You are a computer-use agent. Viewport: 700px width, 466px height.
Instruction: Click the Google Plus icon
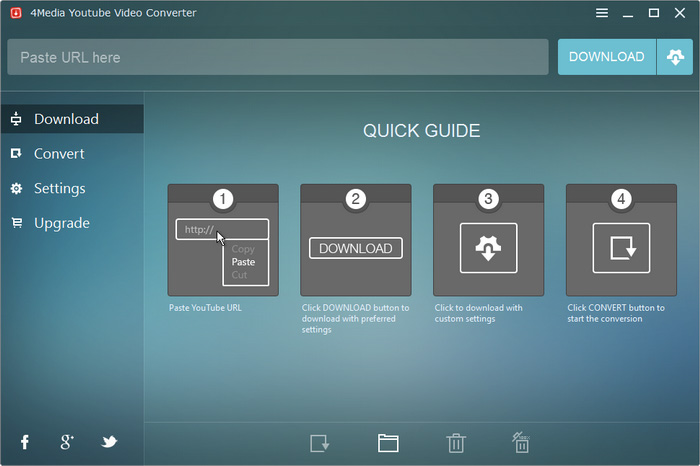pyautogui.click(x=67, y=442)
